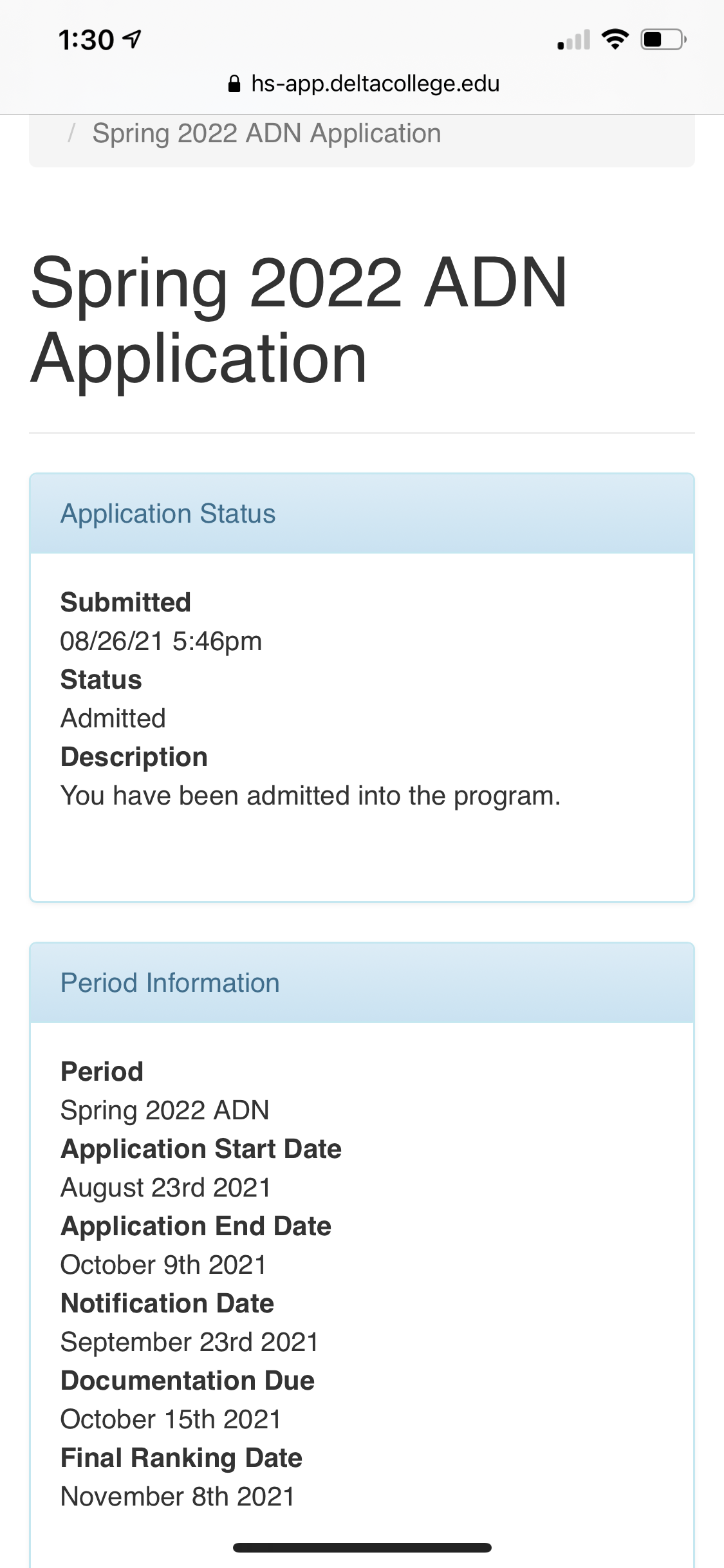Viewport: 724px width, 1568px height.
Task: Tap the Spring 2022 ADN period value
Action: tap(165, 1110)
